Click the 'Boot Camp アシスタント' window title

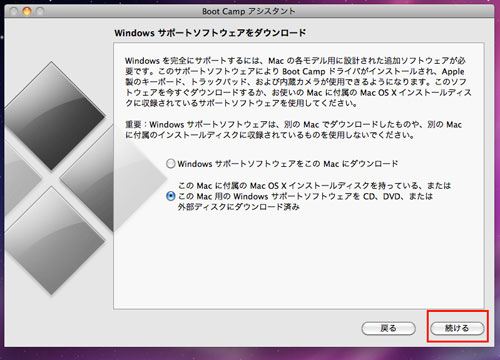tap(248, 11)
